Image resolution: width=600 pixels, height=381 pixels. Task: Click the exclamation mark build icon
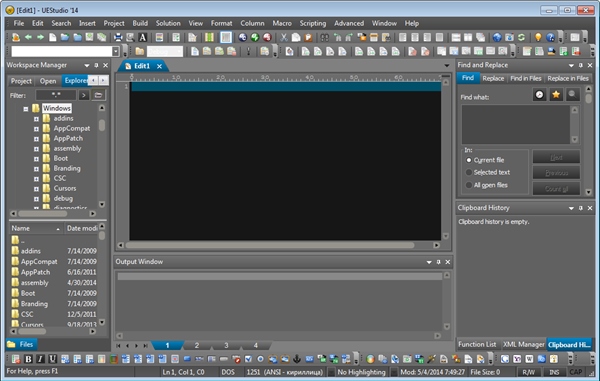click(248, 51)
